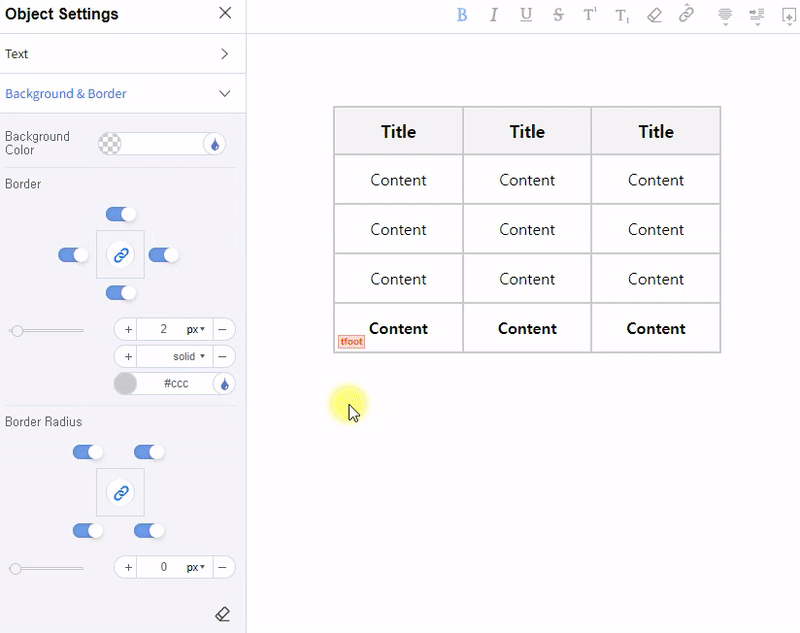Screen dimensions: 800x633
Task: Open the border width px unit dropdown
Action: 195,330
